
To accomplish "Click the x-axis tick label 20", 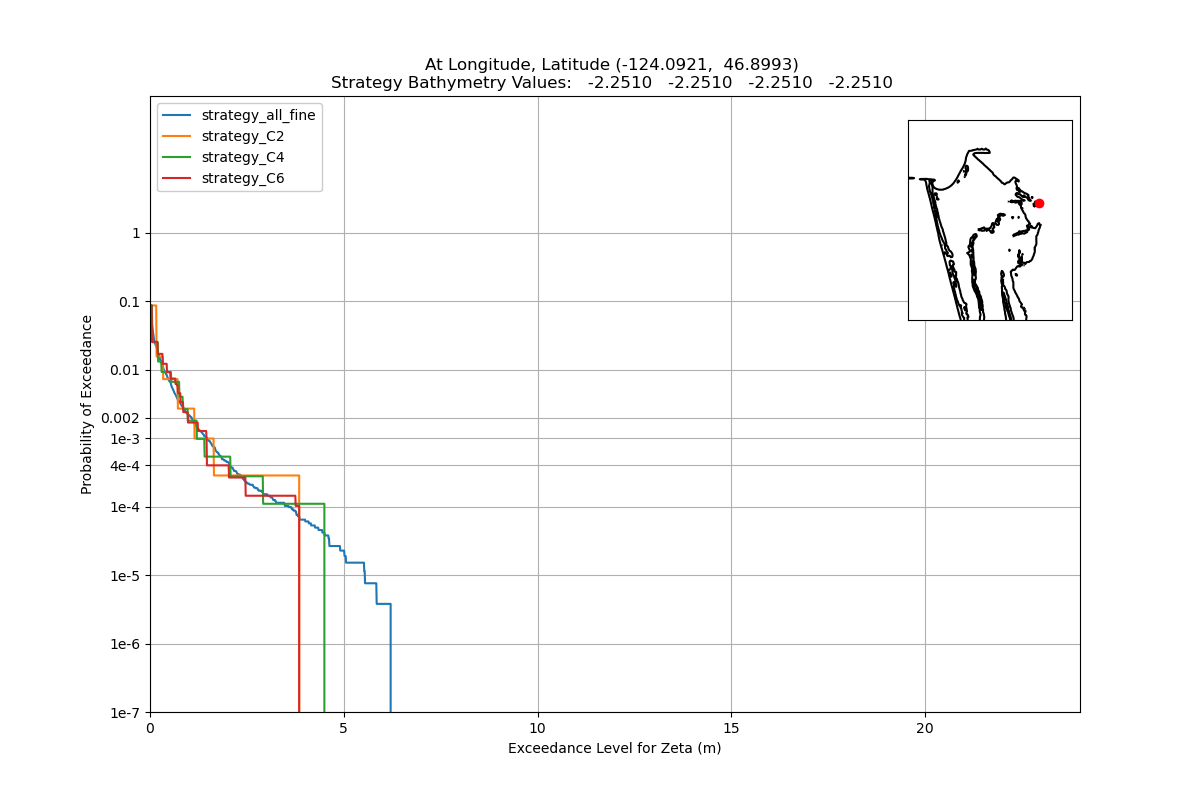I will coord(925,727).
